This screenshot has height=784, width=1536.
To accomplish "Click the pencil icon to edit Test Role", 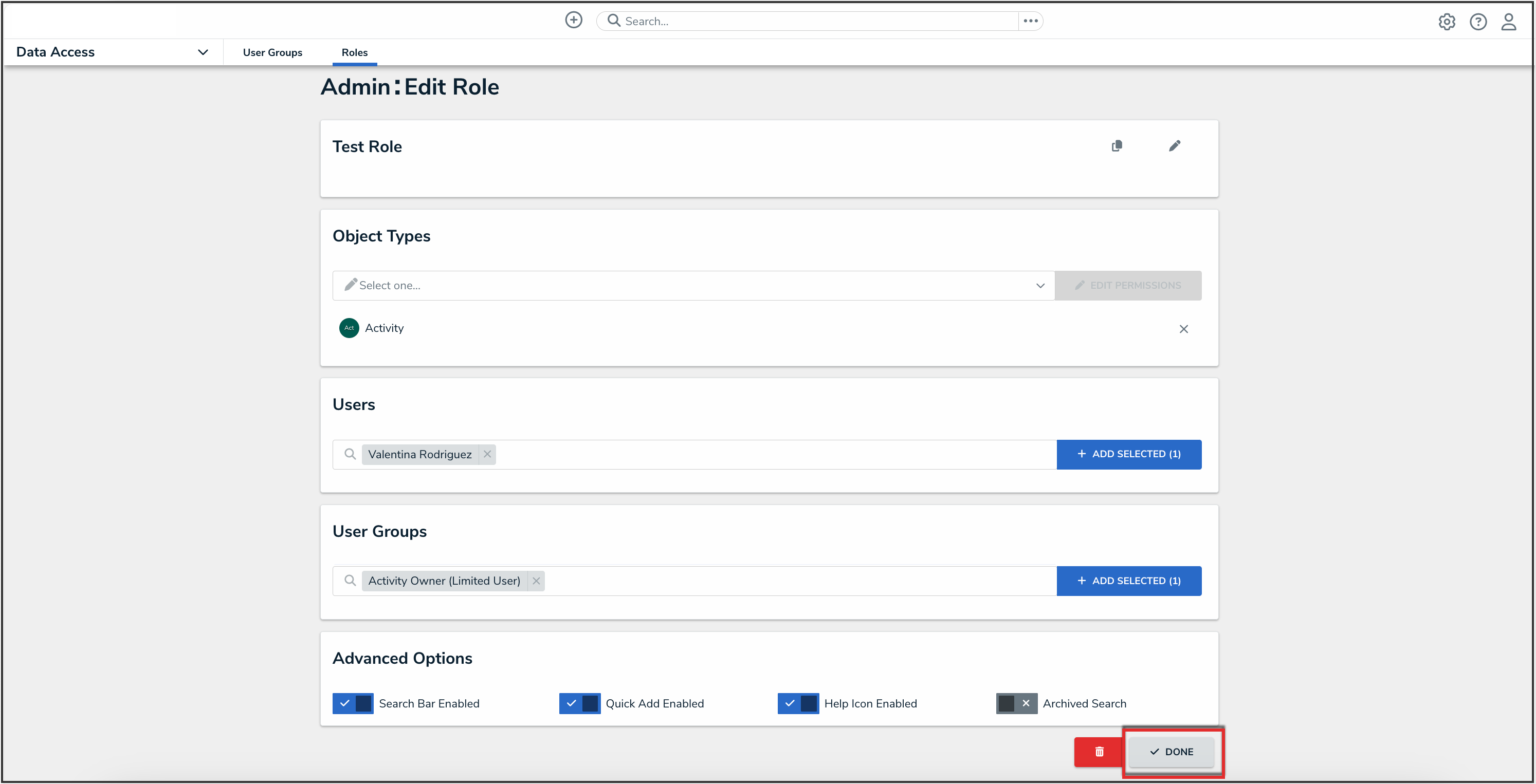I will click(1174, 146).
